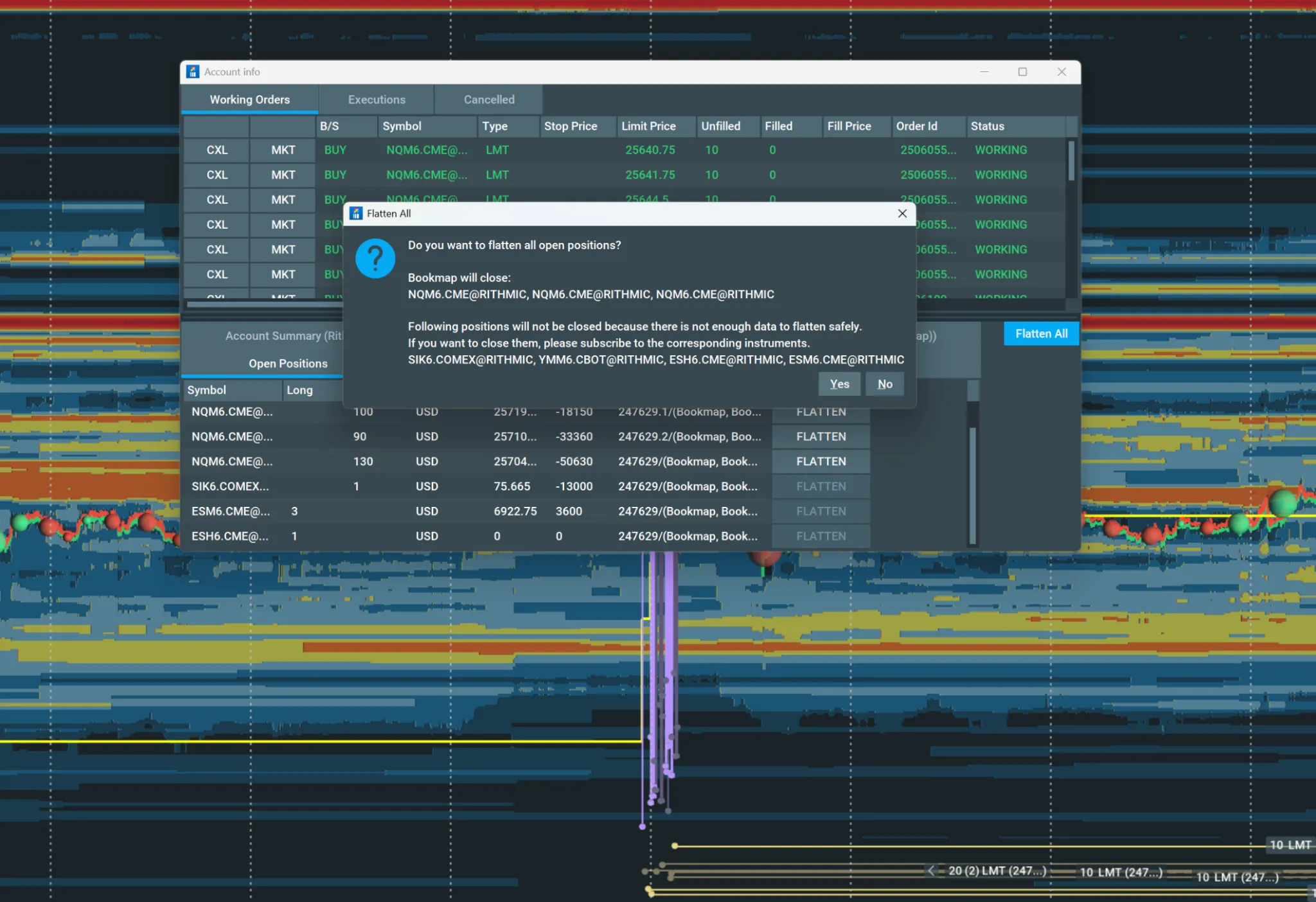This screenshot has height=902, width=1316.
Task: Close the Account info window
Action: tap(1062, 72)
